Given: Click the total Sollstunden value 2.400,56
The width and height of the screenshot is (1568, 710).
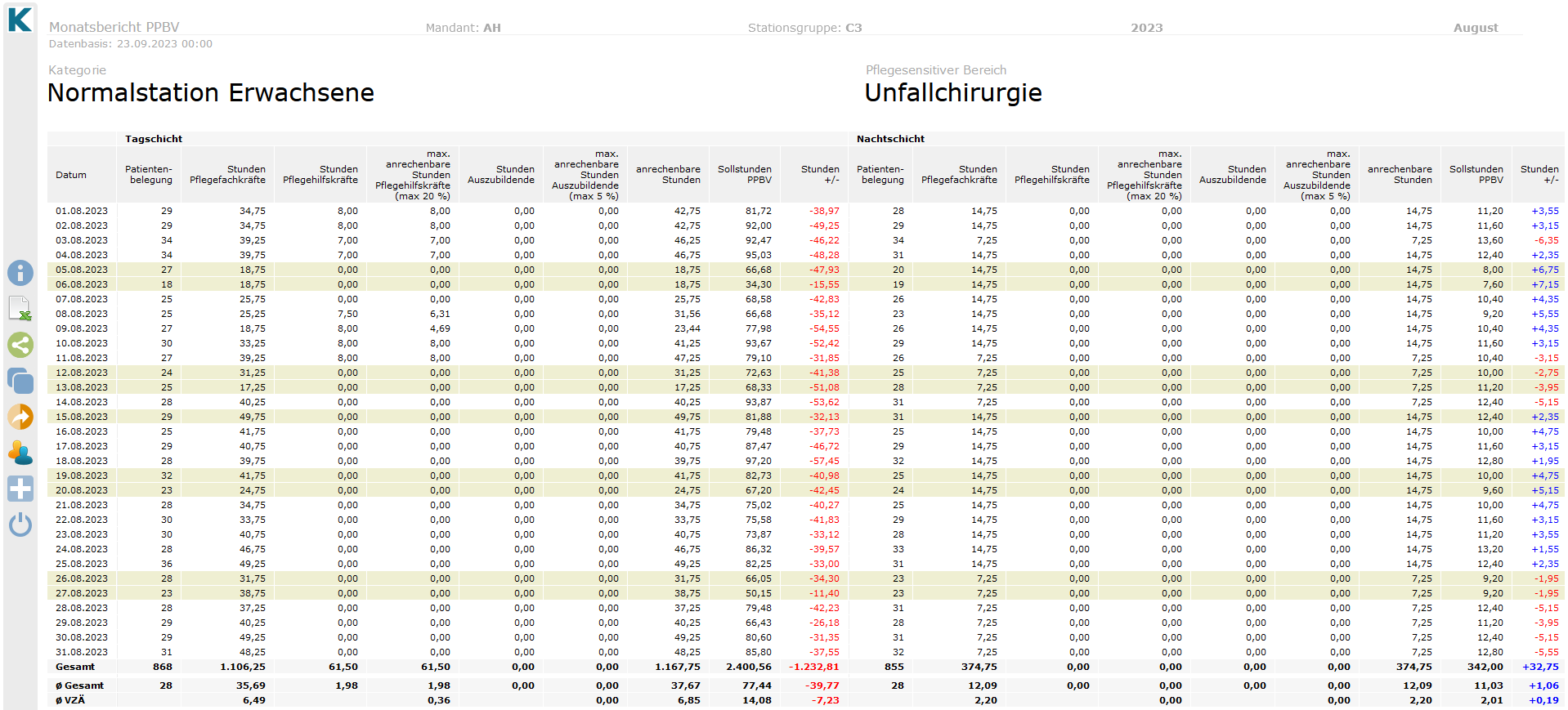Looking at the screenshot, I should click(749, 667).
